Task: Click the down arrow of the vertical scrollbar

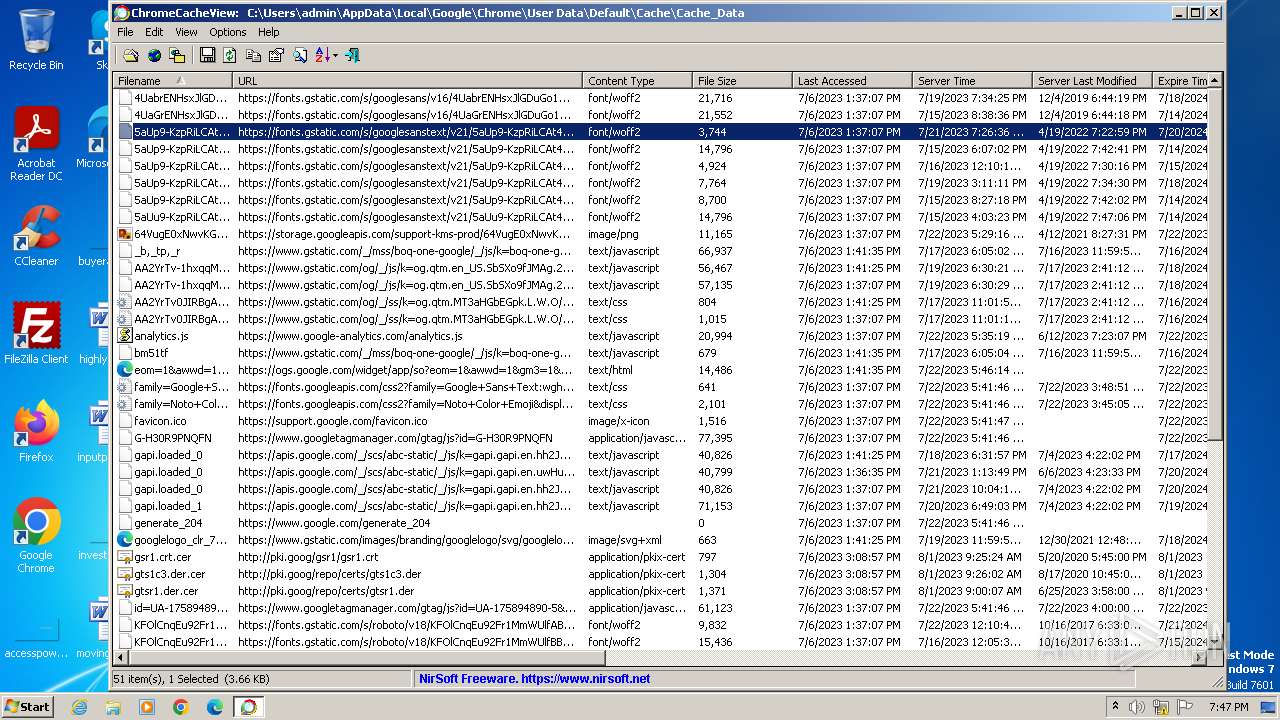Action: point(1215,643)
